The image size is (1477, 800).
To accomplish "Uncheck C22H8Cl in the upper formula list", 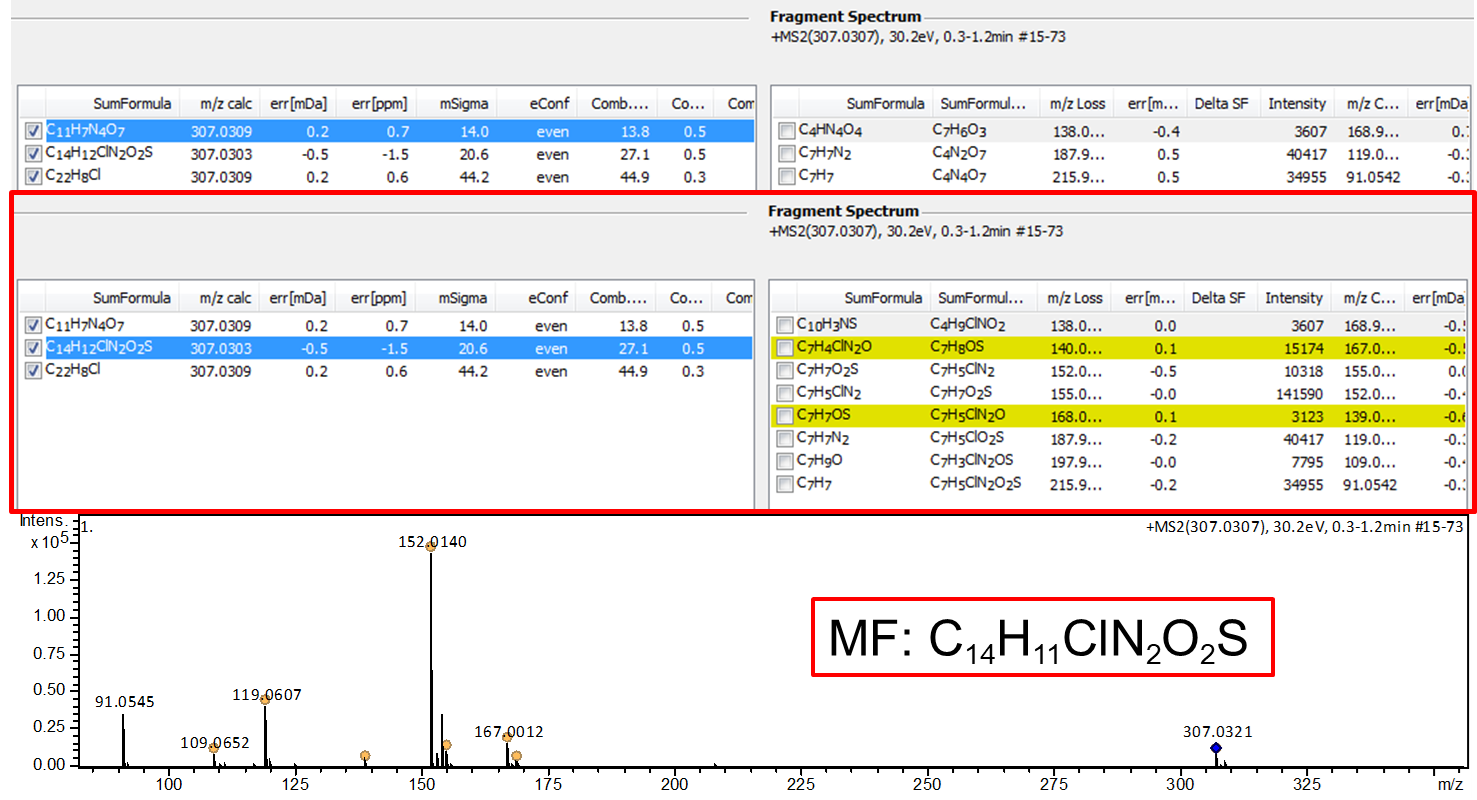I will 33,177.
